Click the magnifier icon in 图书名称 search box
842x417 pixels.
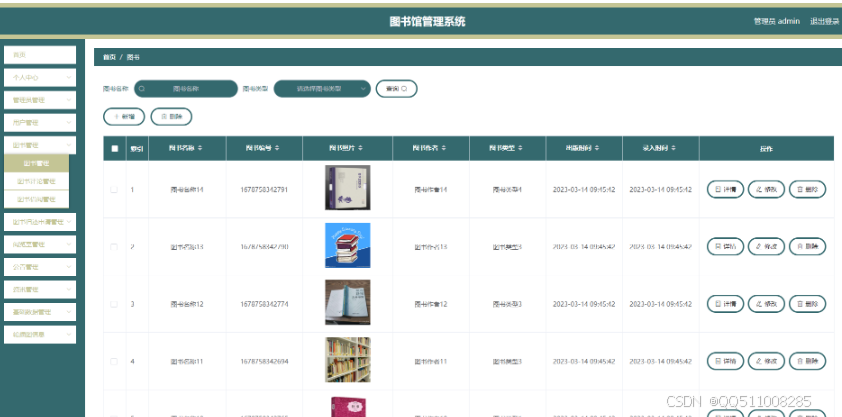coord(142,89)
